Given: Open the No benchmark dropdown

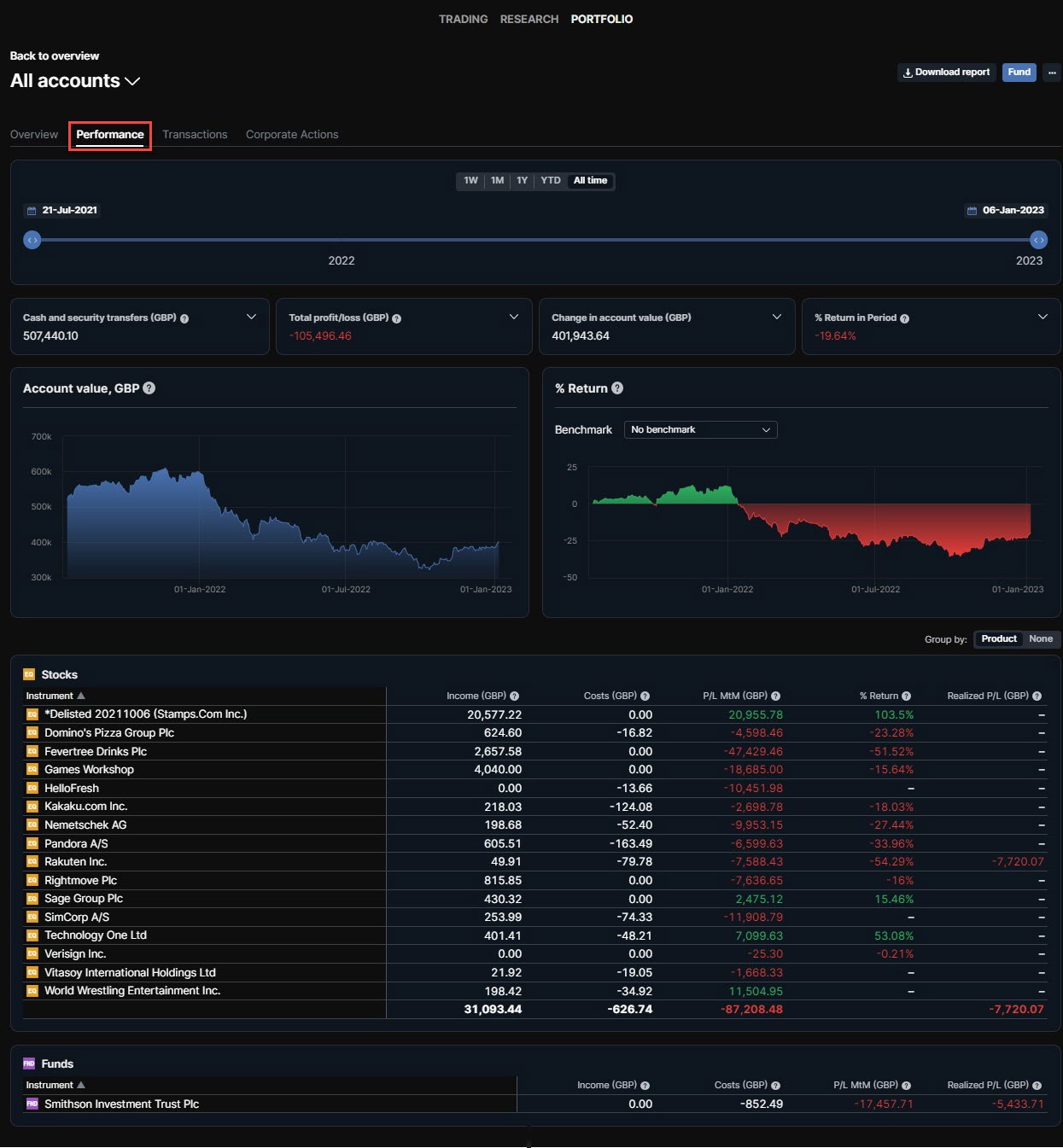Looking at the screenshot, I should (x=700, y=430).
